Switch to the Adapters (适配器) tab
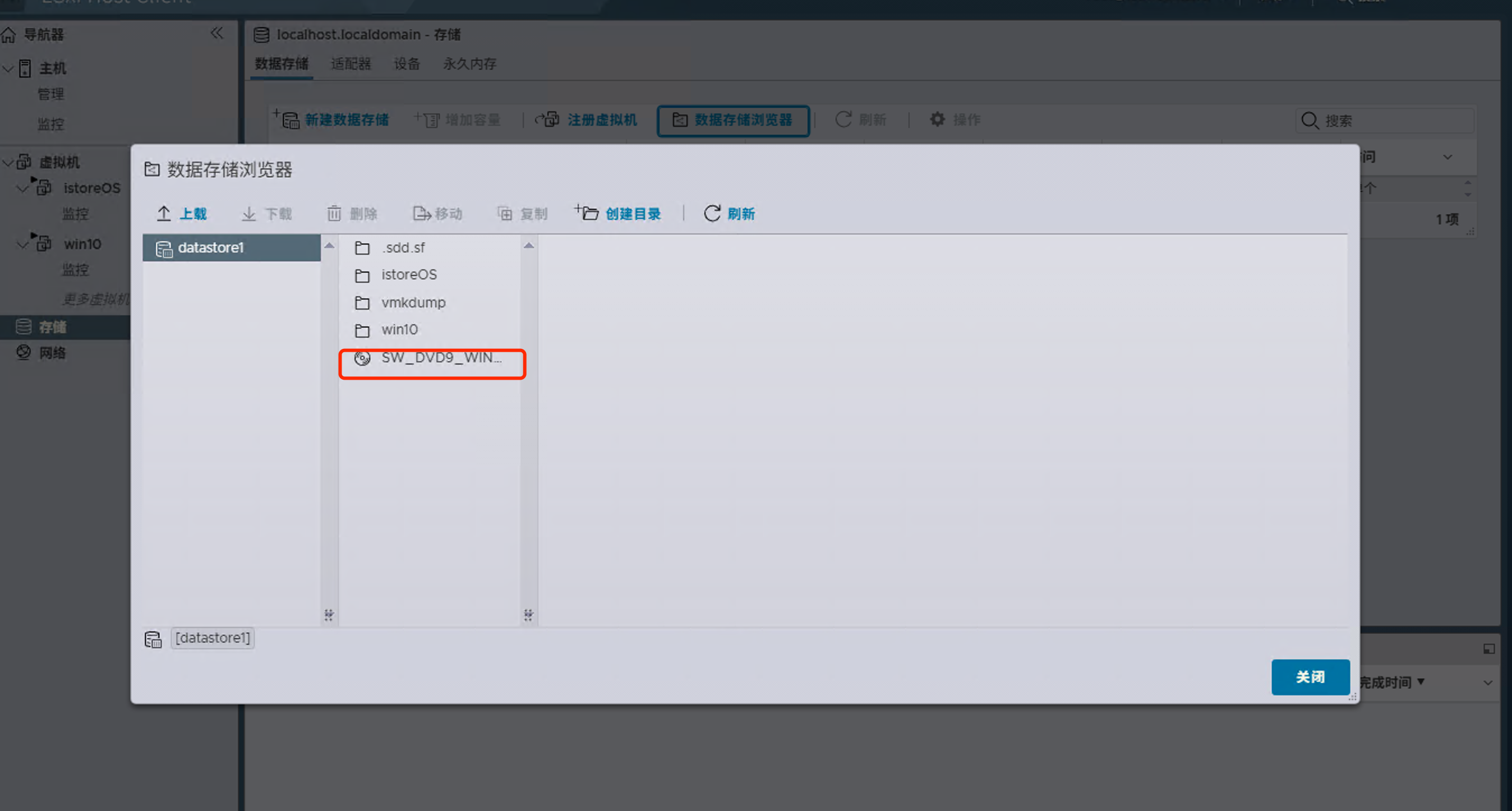1512x811 pixels. [351, 64]
